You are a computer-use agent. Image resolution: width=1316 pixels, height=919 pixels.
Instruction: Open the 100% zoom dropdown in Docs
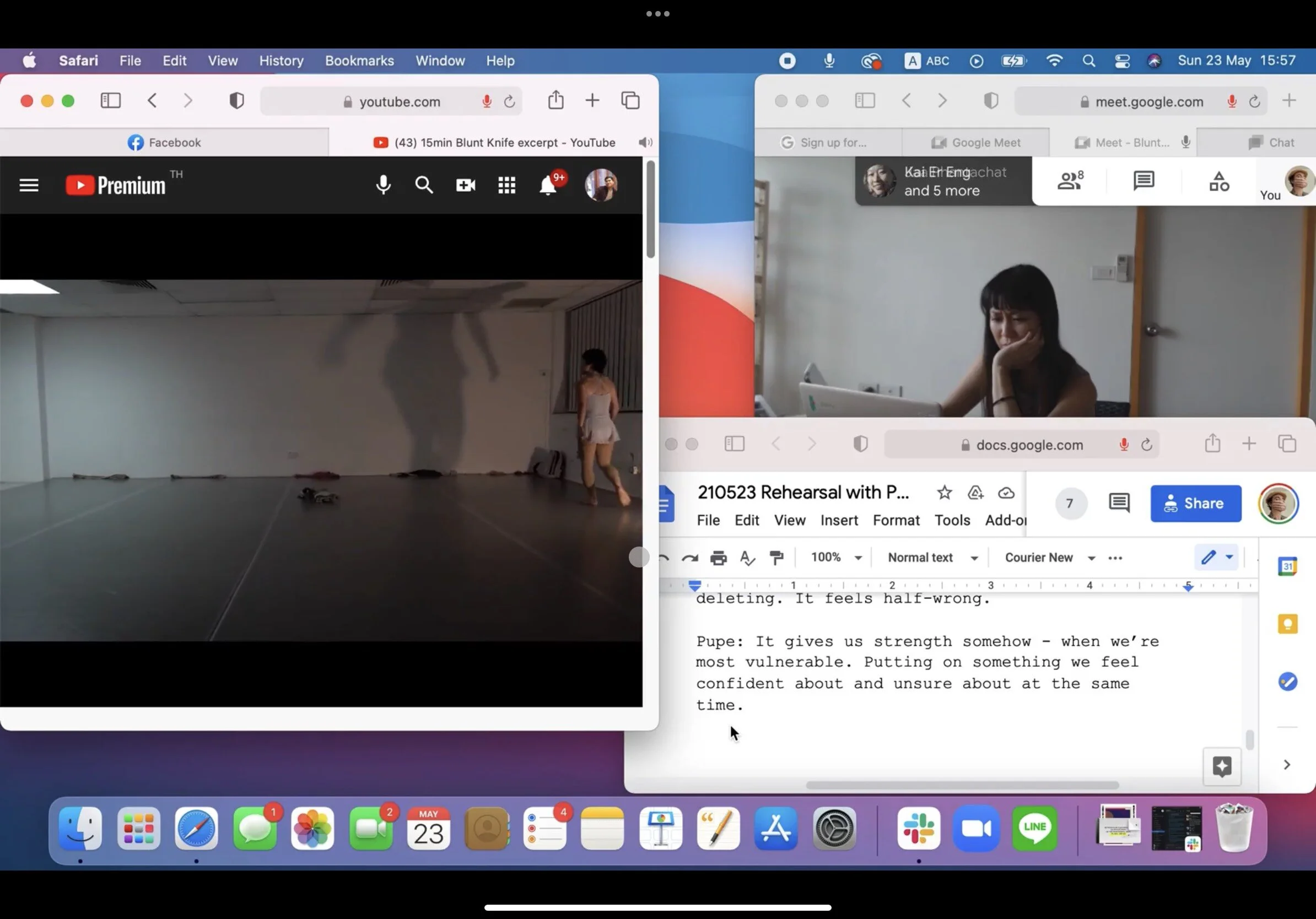[x=835, y=557]
